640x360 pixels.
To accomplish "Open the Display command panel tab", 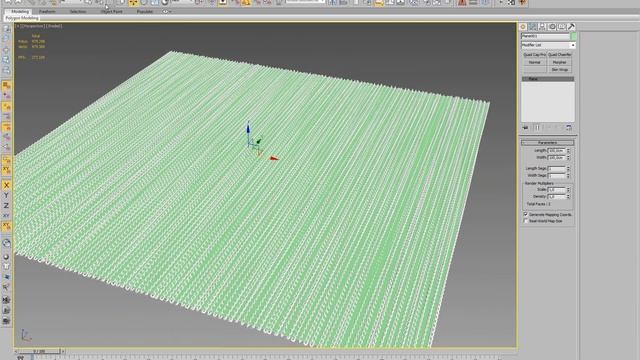I will tap(562, 27).
